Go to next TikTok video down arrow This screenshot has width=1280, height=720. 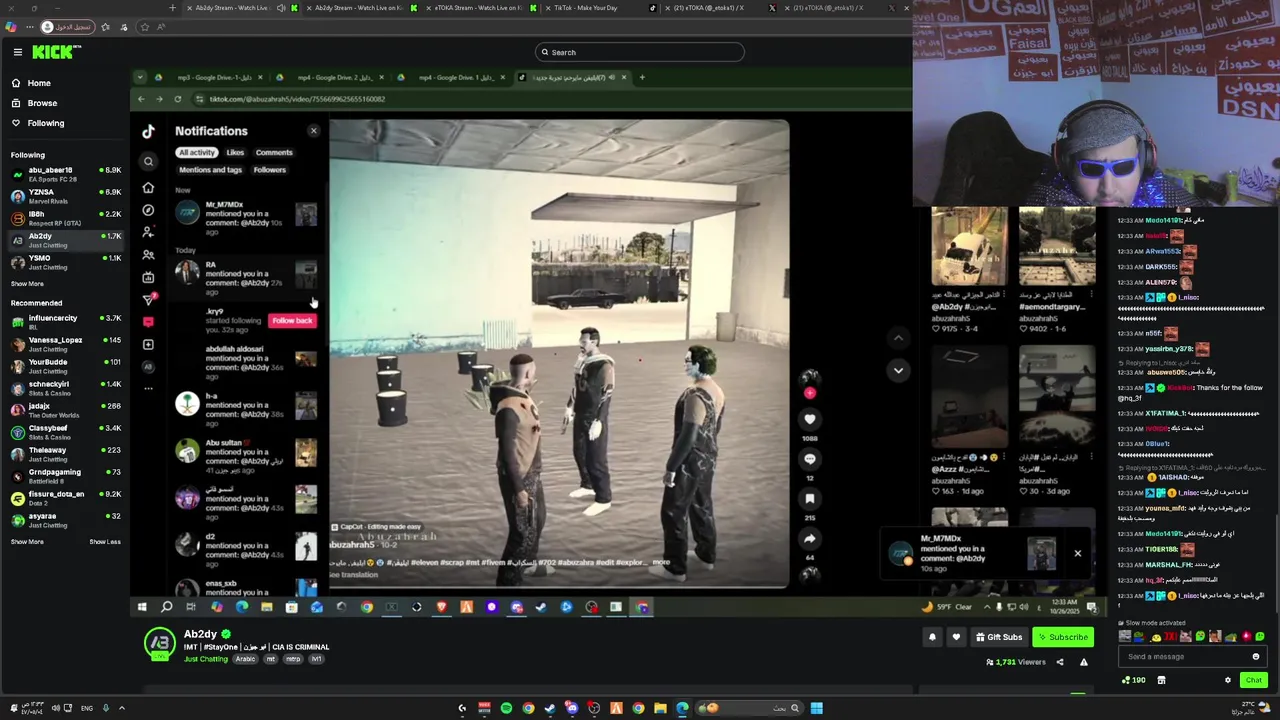(x=898, y=370)
